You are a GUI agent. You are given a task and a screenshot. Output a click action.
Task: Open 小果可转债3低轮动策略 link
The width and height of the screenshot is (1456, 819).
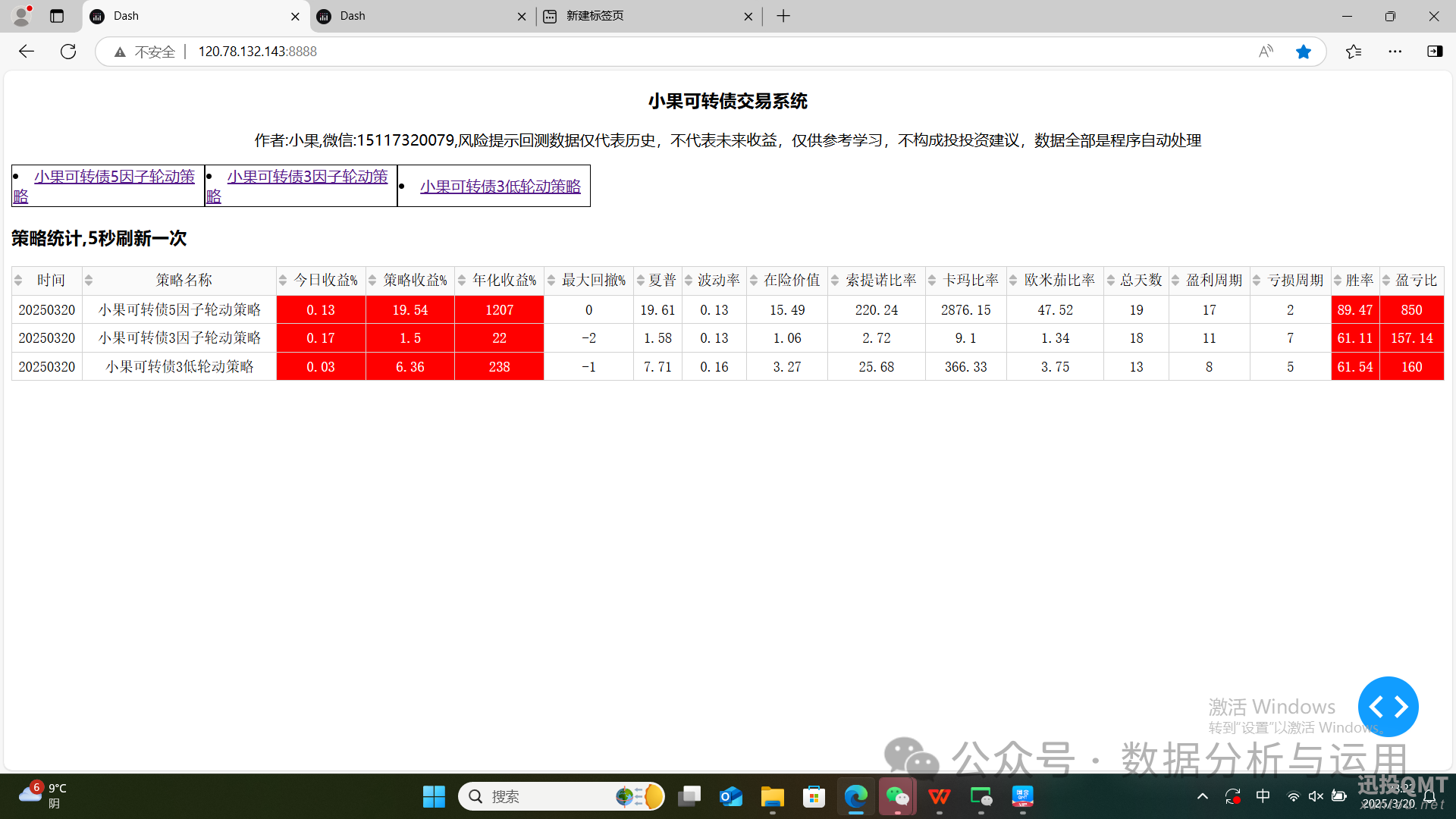pyautogui.click(x=500, y=186)
